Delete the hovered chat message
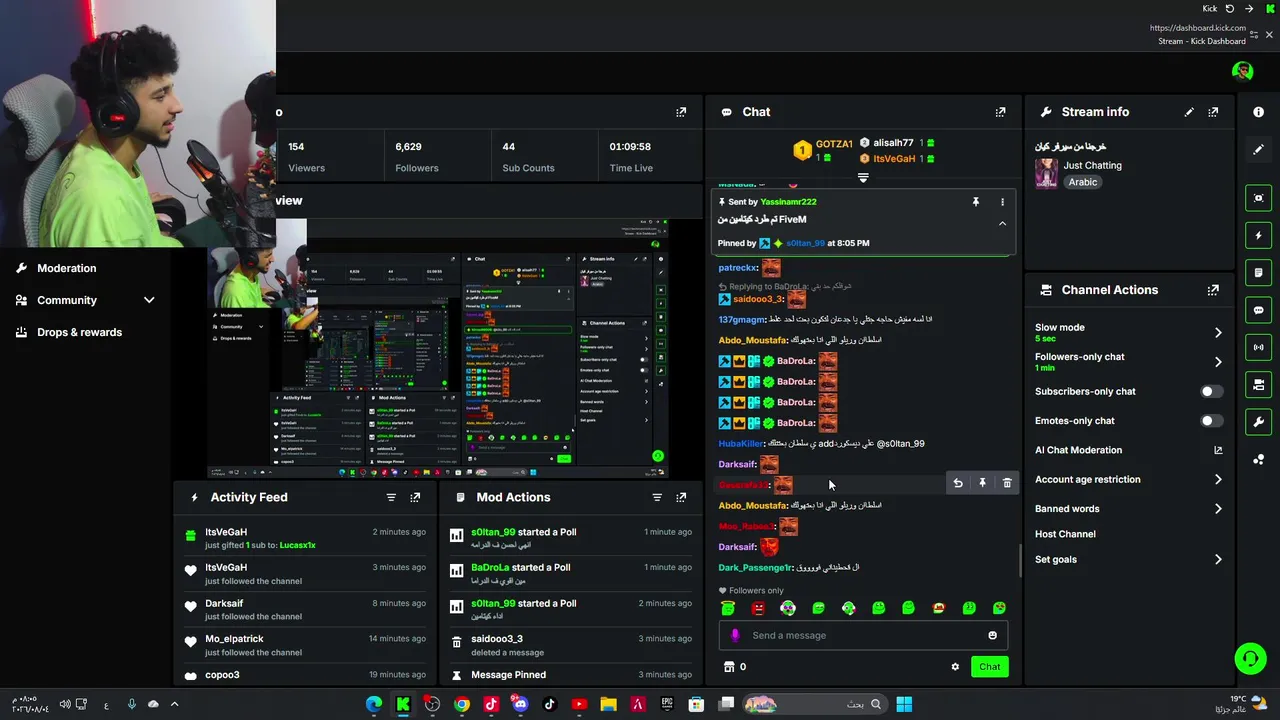This screenshot has width=1280, height=720. 1007,483
